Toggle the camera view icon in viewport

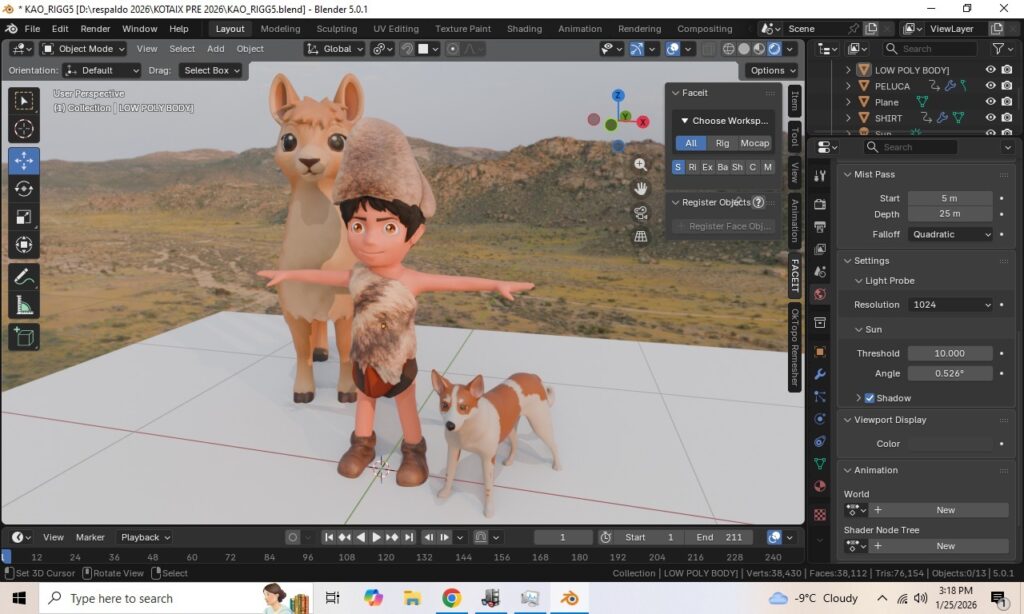(641, 213)
